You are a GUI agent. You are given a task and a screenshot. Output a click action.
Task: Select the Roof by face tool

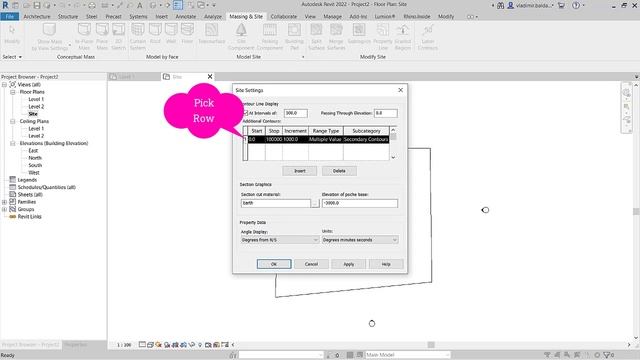pos(155,33)
